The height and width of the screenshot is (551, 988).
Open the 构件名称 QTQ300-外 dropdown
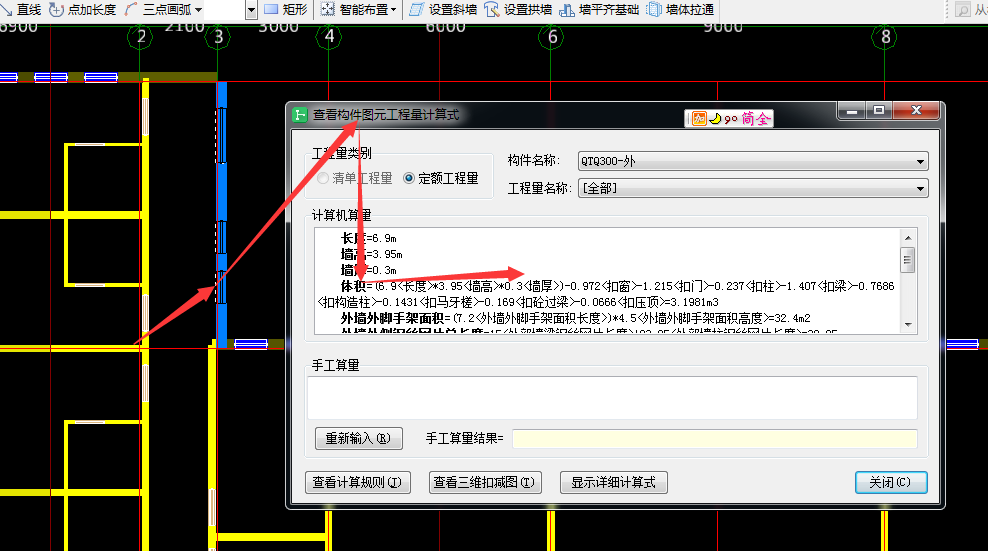pyautogui.click(x=752, y=161)
